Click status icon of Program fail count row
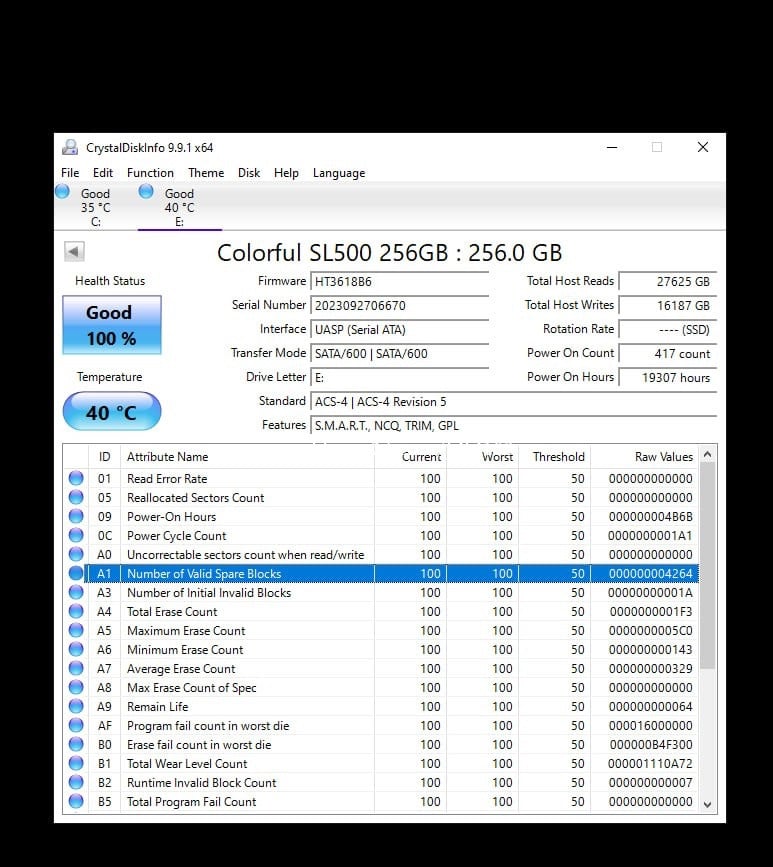Image resolution: width=773 pixels, height=867 pixels. (x=76, y=725)
